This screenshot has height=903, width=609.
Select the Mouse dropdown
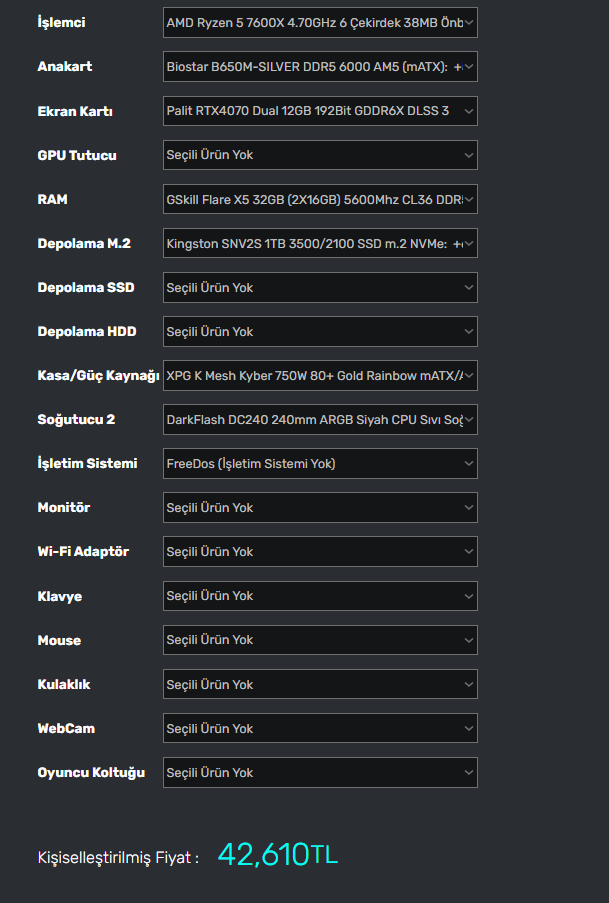(x=320, y=640)
